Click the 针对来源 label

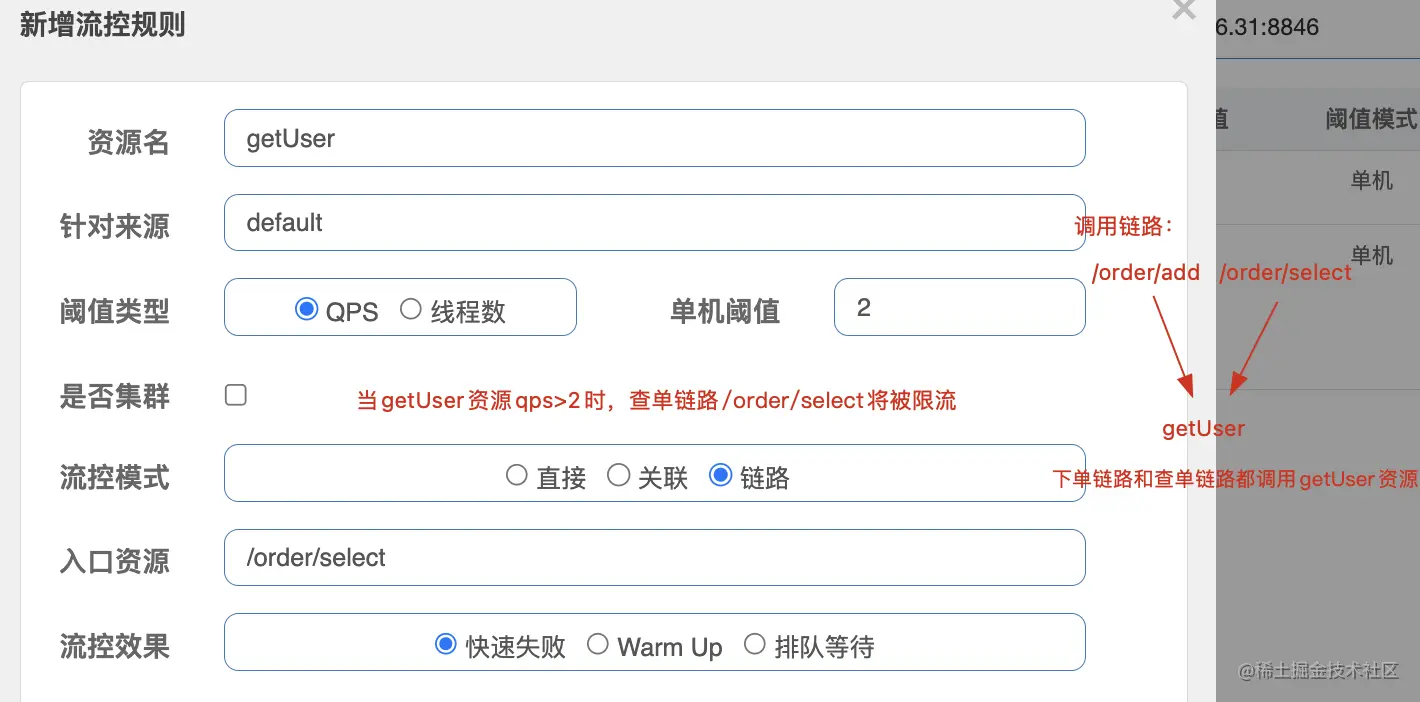115,227
